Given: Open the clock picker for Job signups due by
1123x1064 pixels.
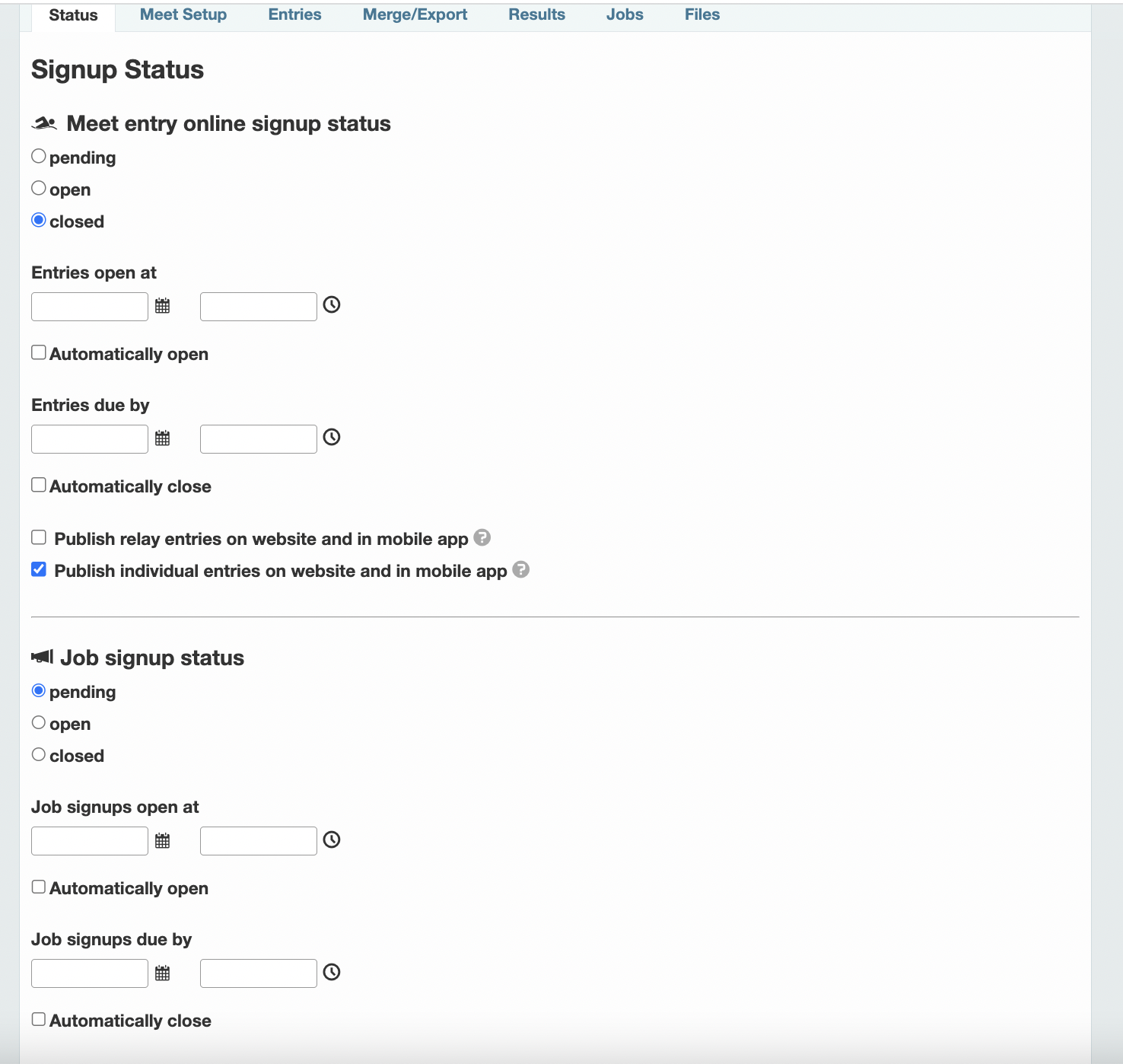Looking at the screenshot, I should (x=331, y=972).
